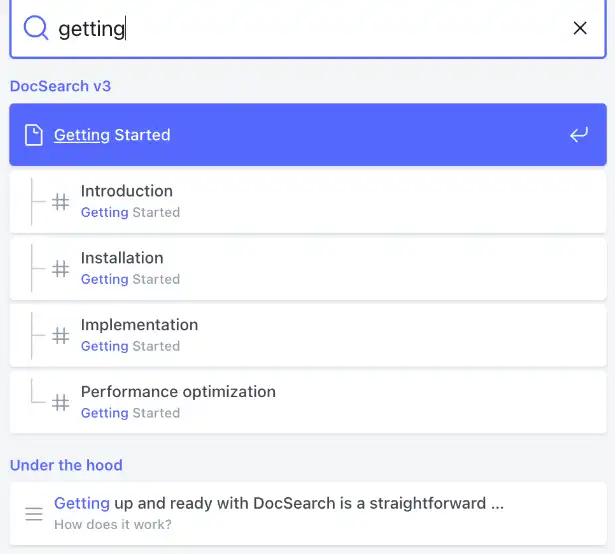The image size is (615, 554).
Task: Click the hash icon next to Performance optimization
Action: [60, 403]
